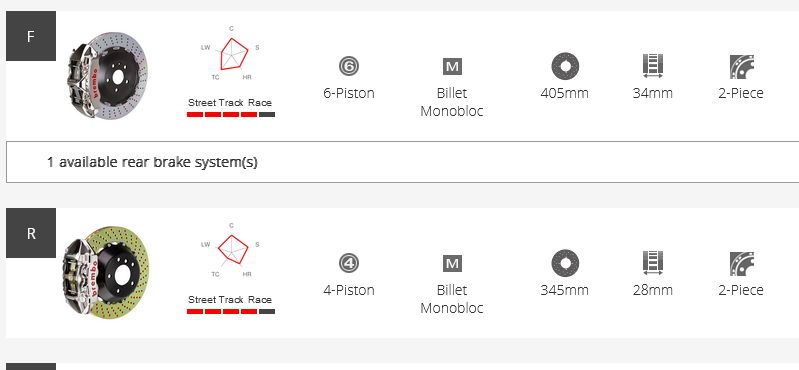Select the F front axle label
Image resolution: width=799 pixels, height=370 pixels.
(x=31, y=36)
